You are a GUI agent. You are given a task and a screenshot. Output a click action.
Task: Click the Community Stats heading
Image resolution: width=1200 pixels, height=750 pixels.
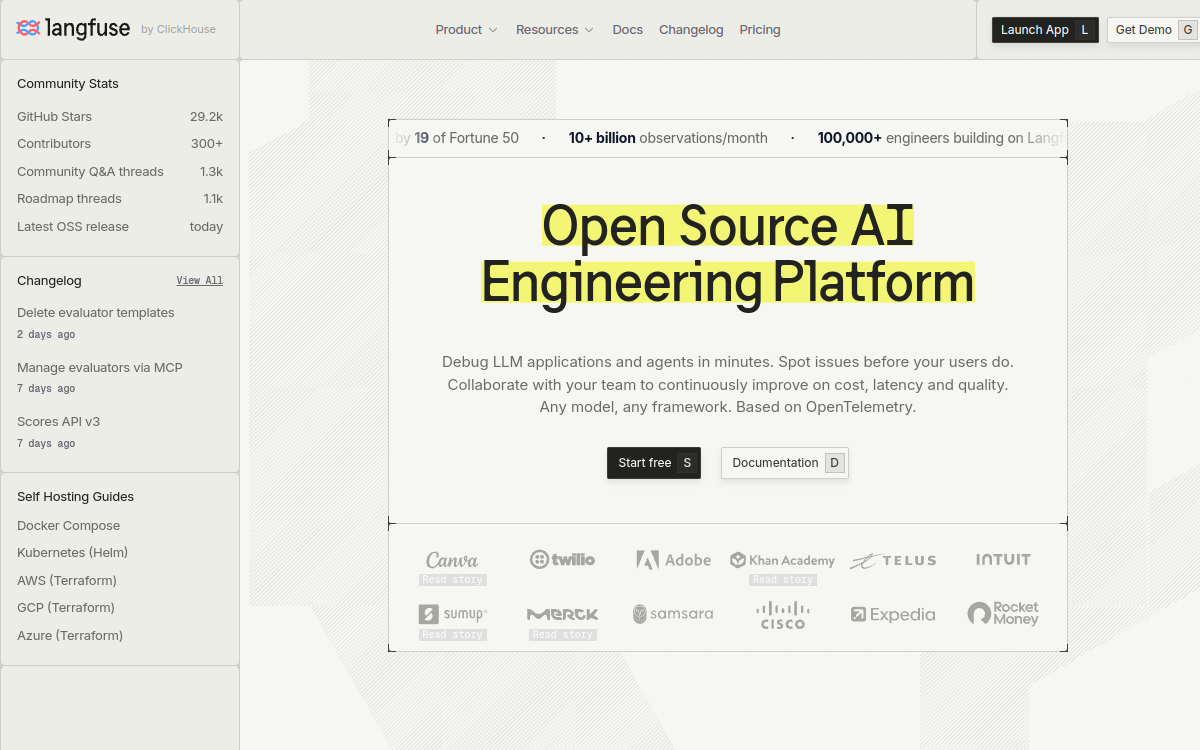click(x=68, y=84)
